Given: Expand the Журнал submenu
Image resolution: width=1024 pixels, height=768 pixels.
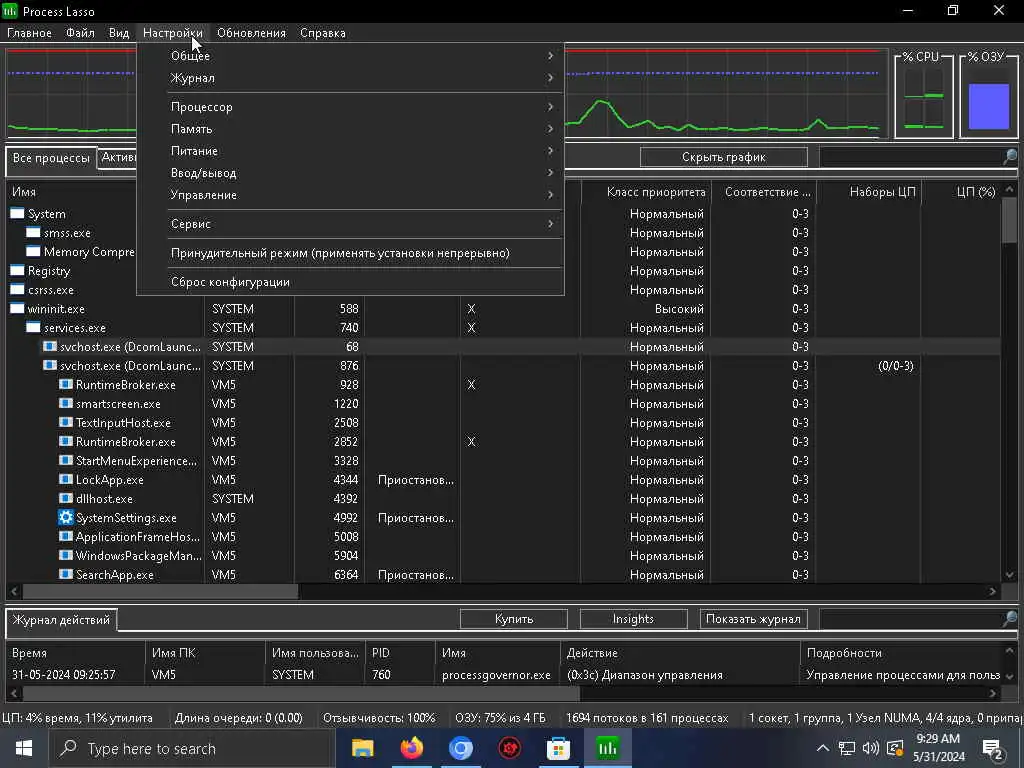Looking at the screenshot, I should [x=350, y=78].
